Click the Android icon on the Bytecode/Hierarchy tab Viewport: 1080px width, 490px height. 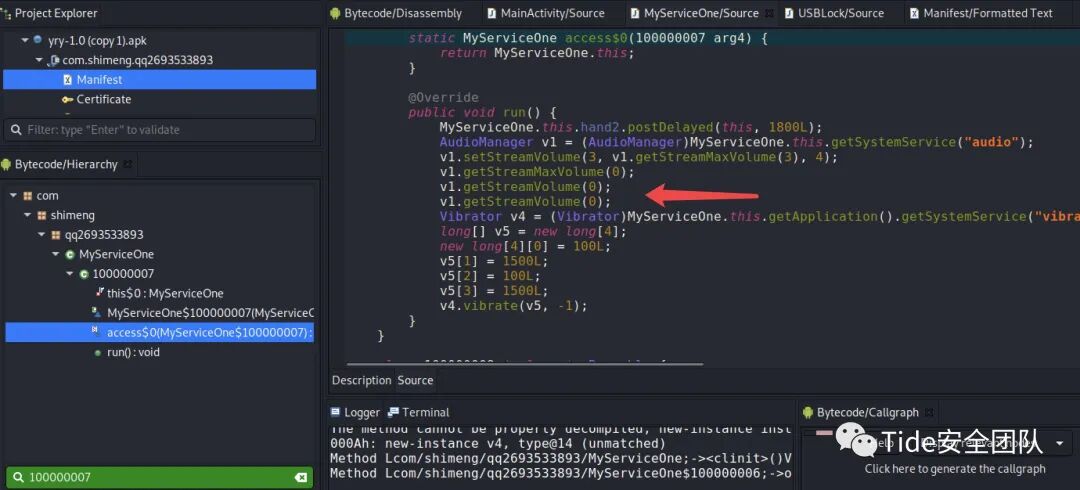[x=6, y=164]
